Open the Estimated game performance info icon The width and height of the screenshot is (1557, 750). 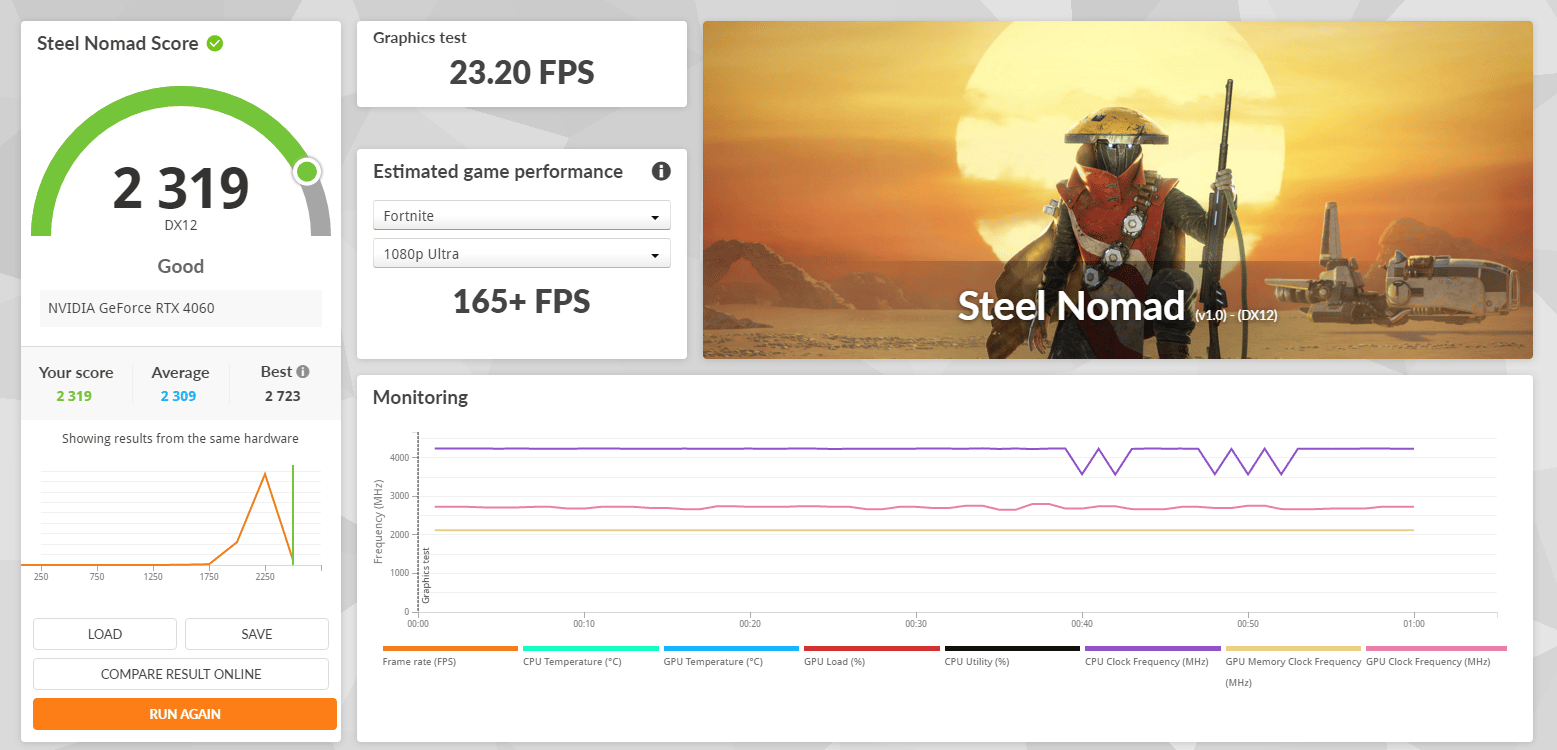point(661,171)
